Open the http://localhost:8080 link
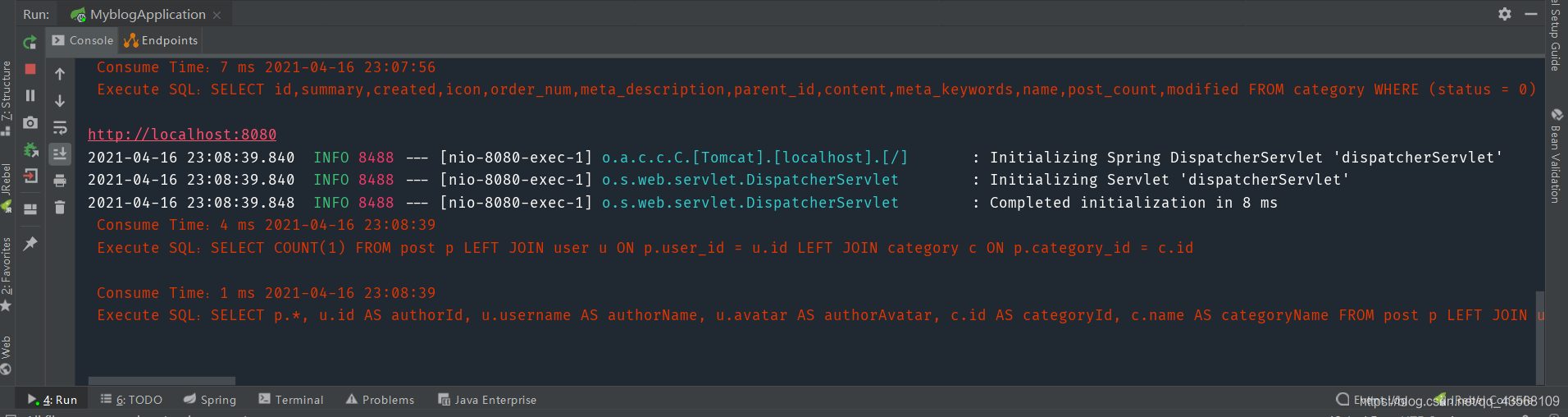This screenshot has height=417, width=1568. coord(182,134)
